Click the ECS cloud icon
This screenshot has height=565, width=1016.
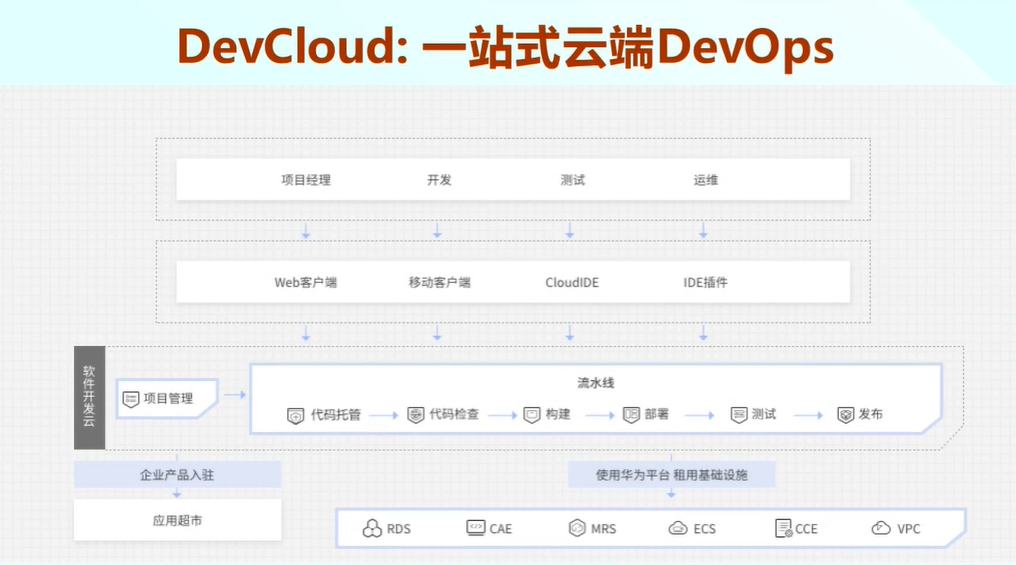coord(678,528)
